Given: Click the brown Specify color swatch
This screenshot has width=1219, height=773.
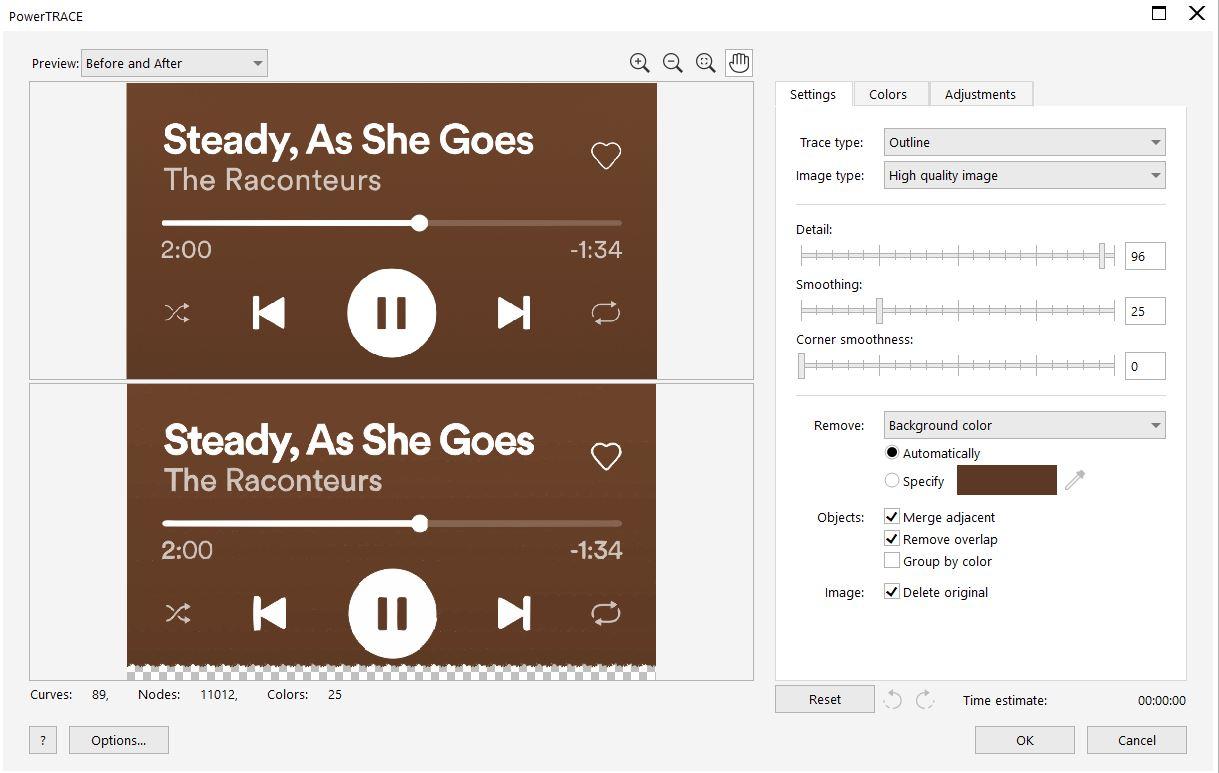Looking at the screenshot, I should [x=1007, y=480].
